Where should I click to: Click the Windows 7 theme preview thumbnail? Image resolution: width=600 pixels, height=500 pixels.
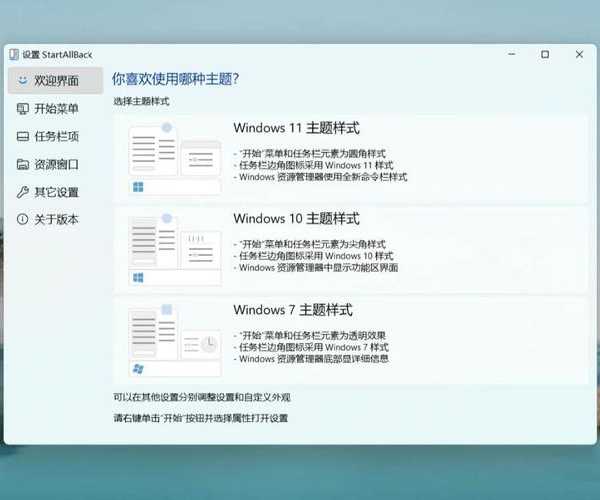(175, 340)
